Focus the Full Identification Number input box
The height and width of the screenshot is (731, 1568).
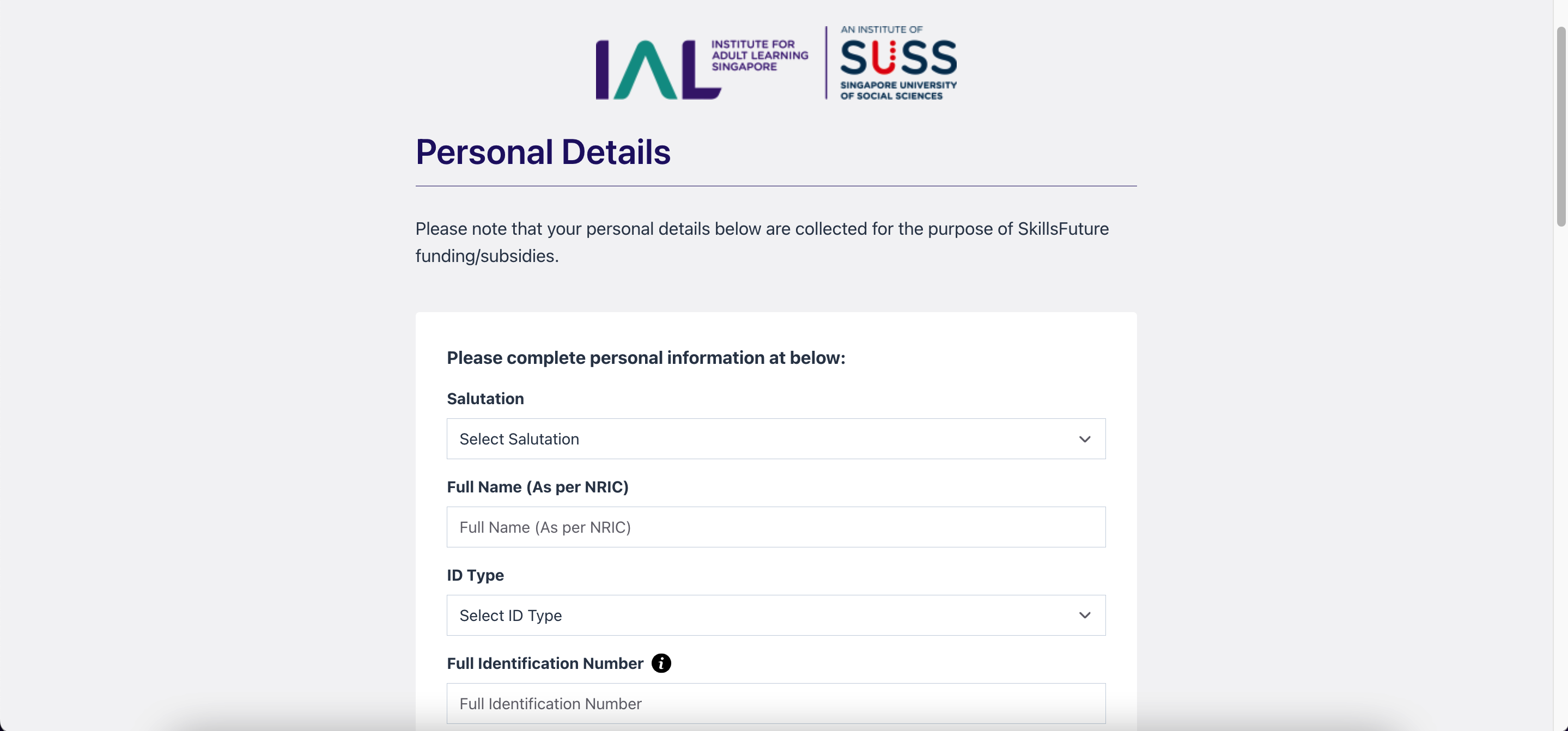775,704
